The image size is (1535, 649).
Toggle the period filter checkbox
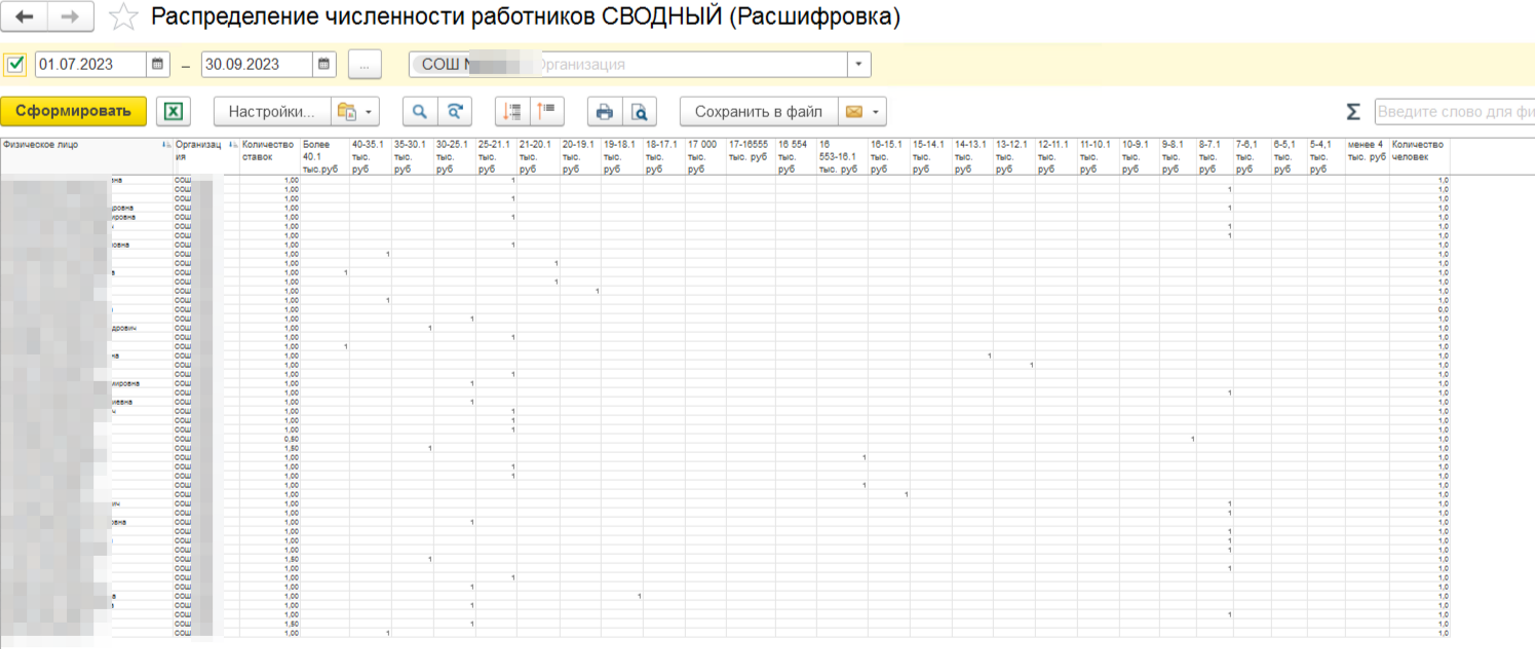coord(15,65)
